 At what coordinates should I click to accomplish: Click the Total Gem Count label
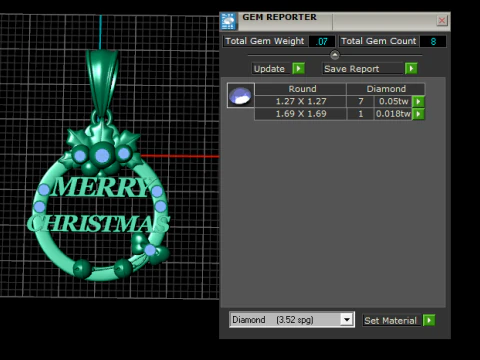pos(379,41)
